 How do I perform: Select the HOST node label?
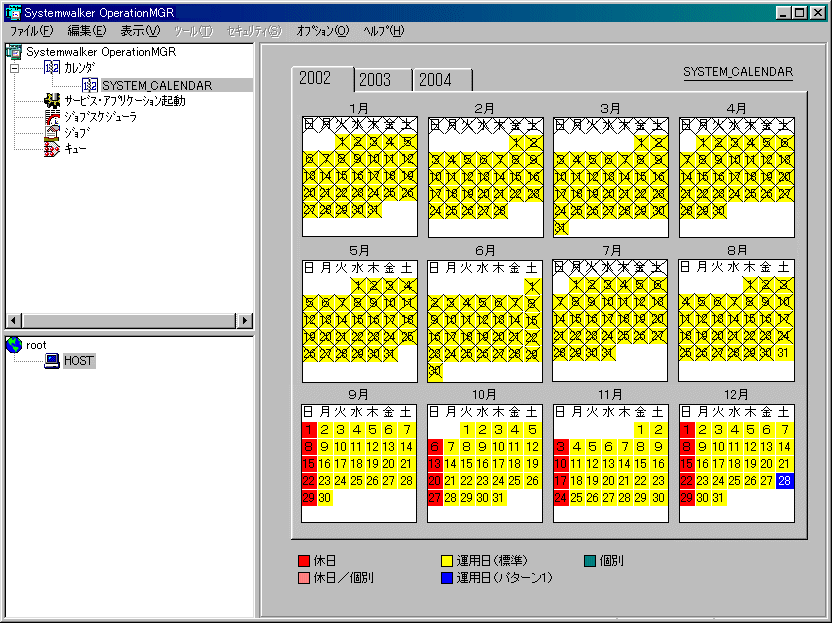click(x=79, y=361)
